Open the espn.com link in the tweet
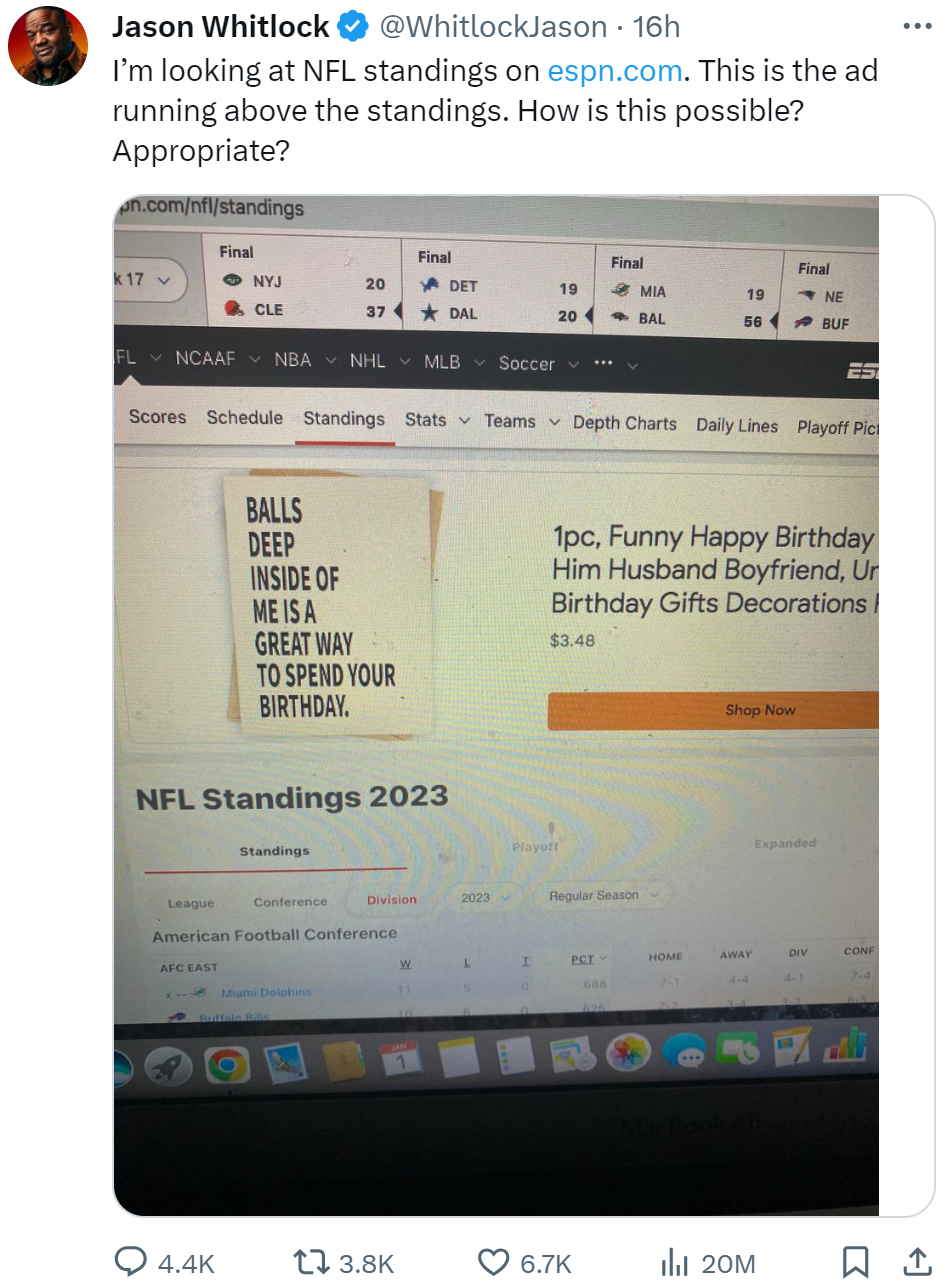The width and height of the screenshot is (947, 1282). (x=615, y=71)
